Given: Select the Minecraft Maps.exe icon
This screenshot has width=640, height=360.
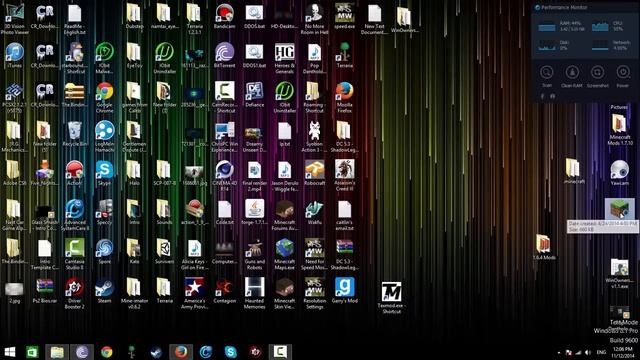Looking at the screenshot, I should click(x=284, y=254).
